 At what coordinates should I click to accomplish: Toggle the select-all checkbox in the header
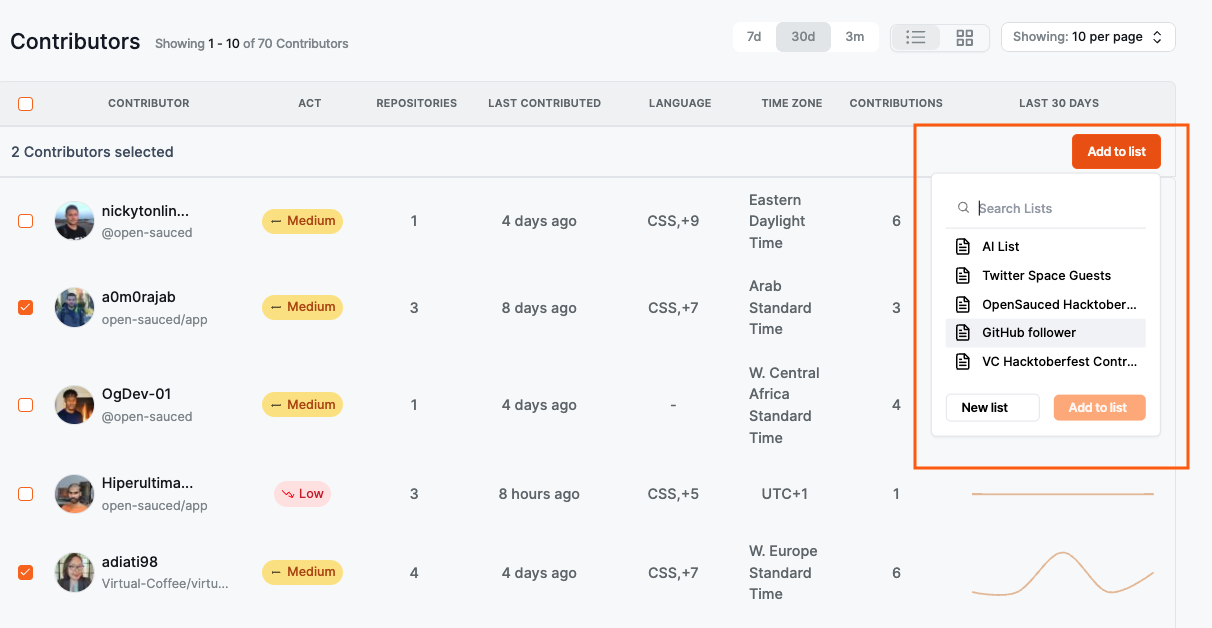[x=26, y=103]
